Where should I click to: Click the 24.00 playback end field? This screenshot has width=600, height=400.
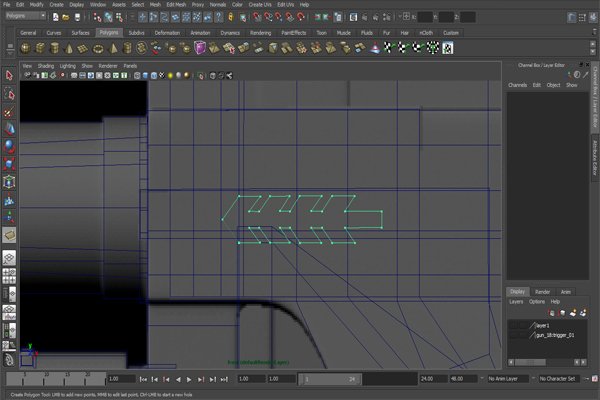click(434, 379)
